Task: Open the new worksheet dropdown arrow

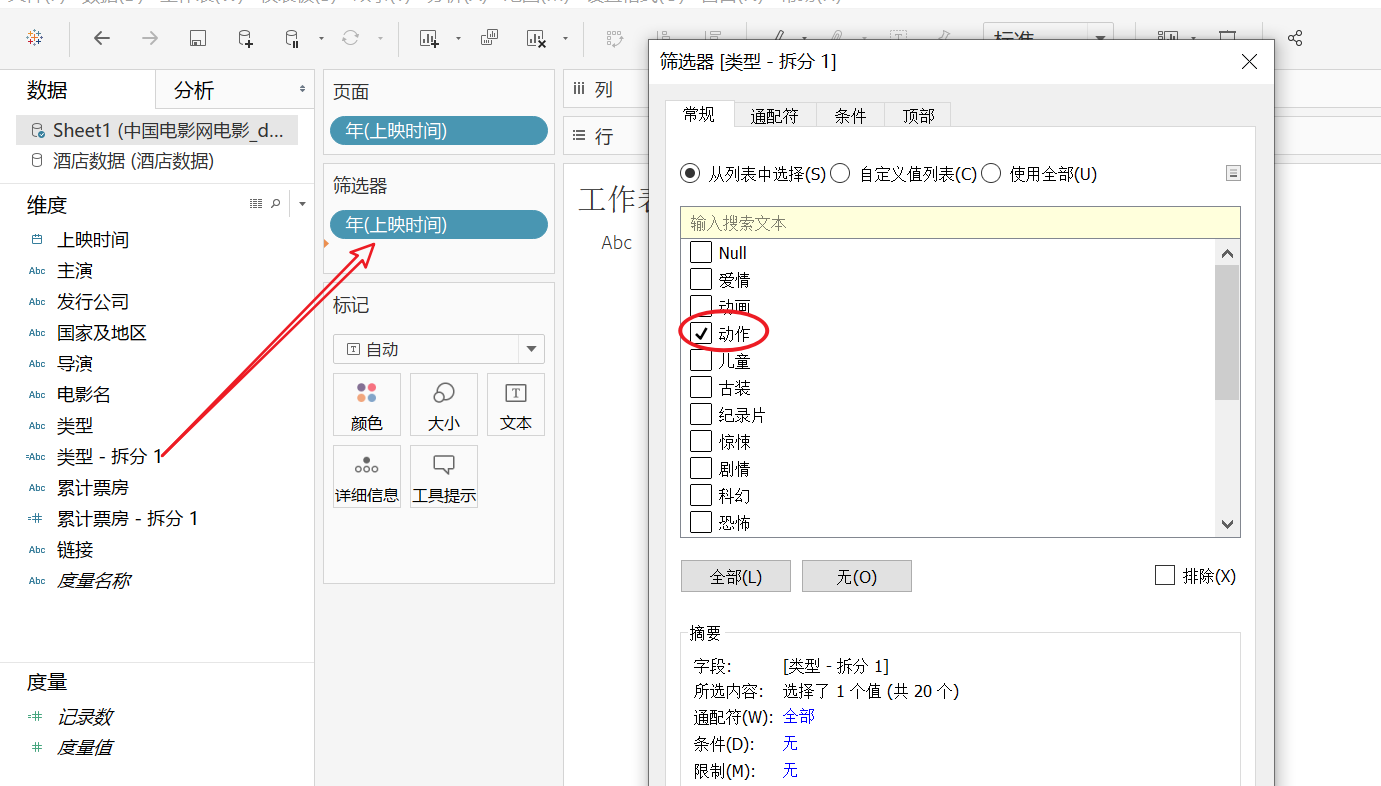Action: pyautogui.click(x=458, y=39)
